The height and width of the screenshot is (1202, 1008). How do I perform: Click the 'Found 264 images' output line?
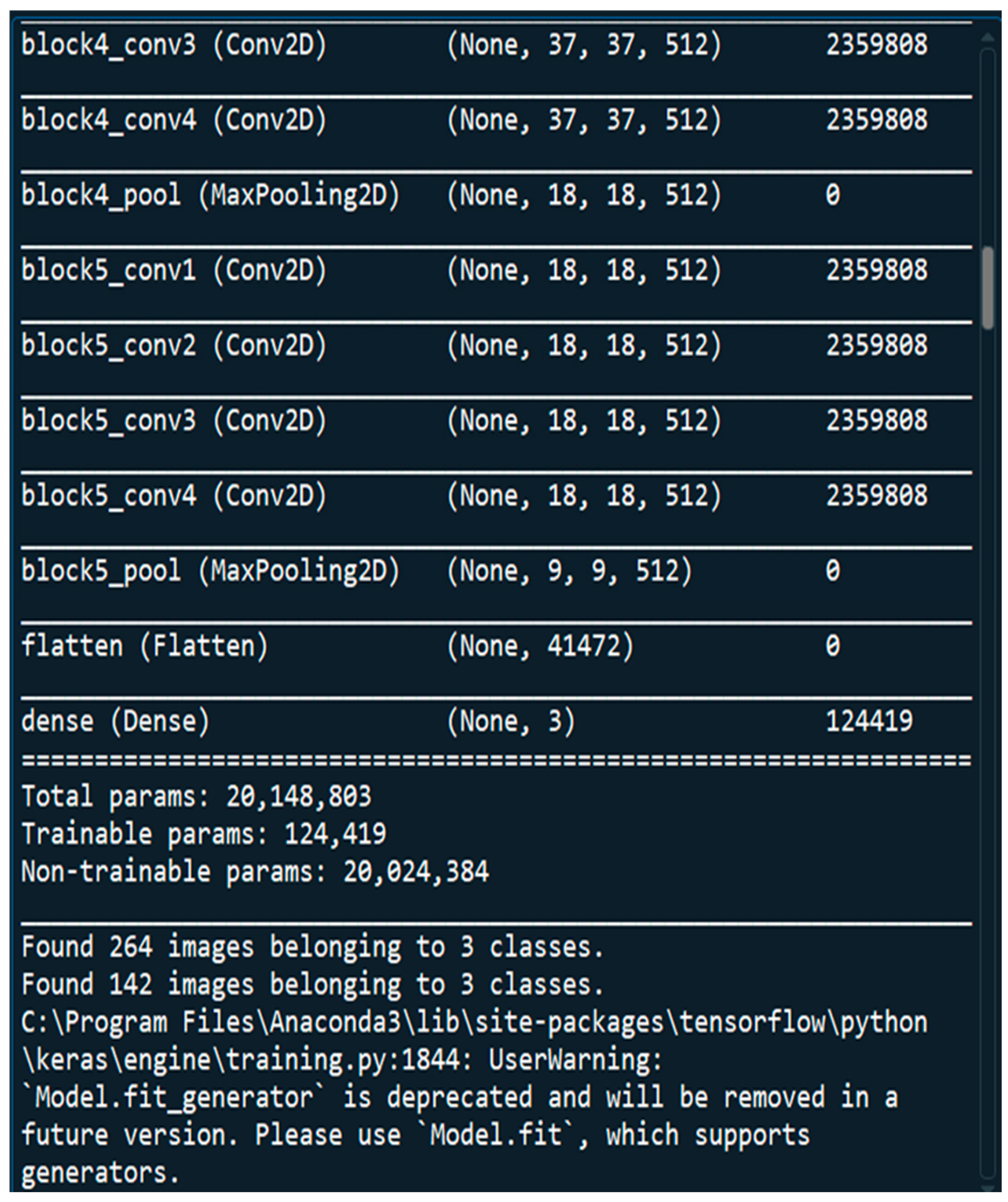coord(312,947)
